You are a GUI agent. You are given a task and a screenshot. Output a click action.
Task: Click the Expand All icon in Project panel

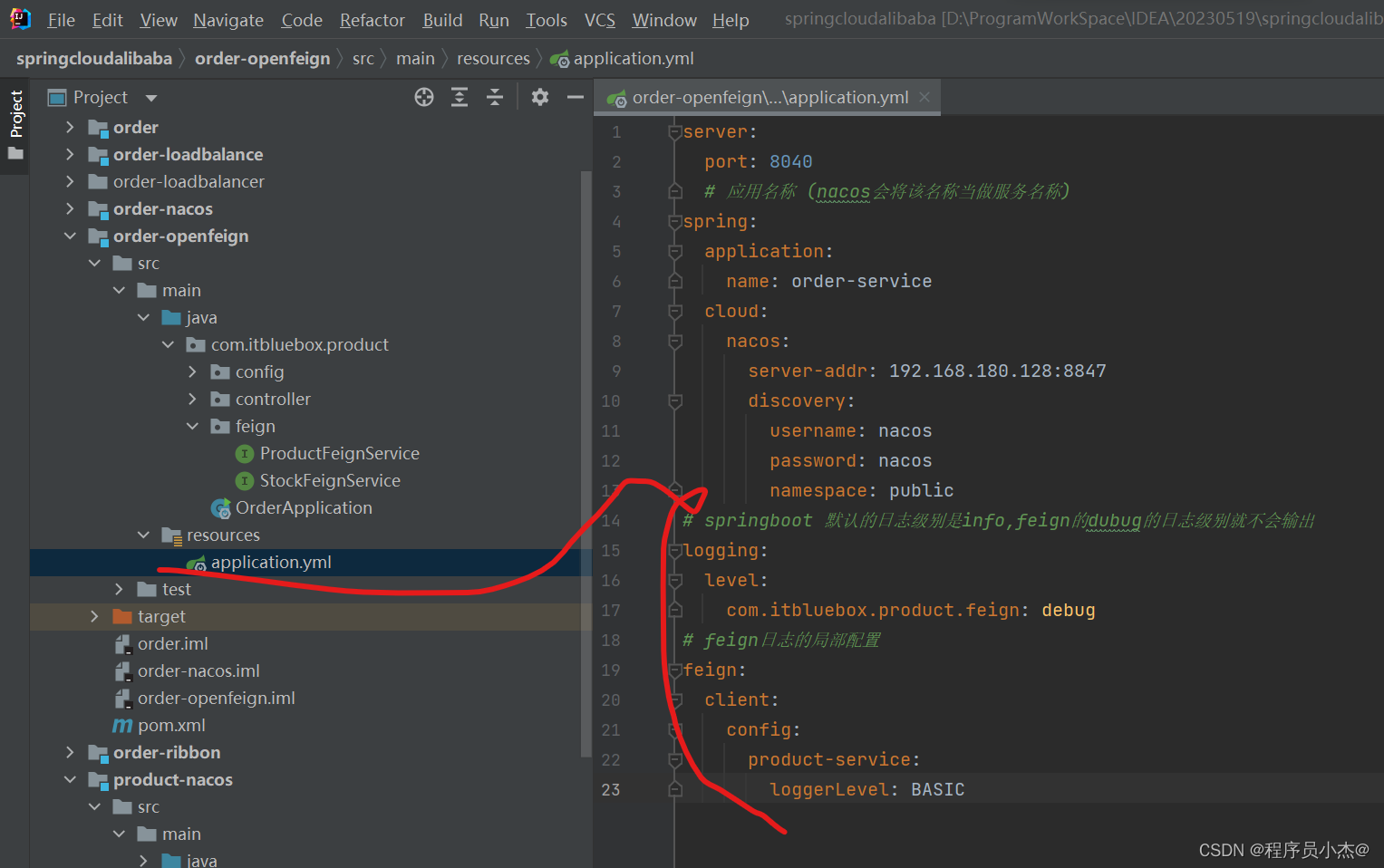[x=460, y=97]
